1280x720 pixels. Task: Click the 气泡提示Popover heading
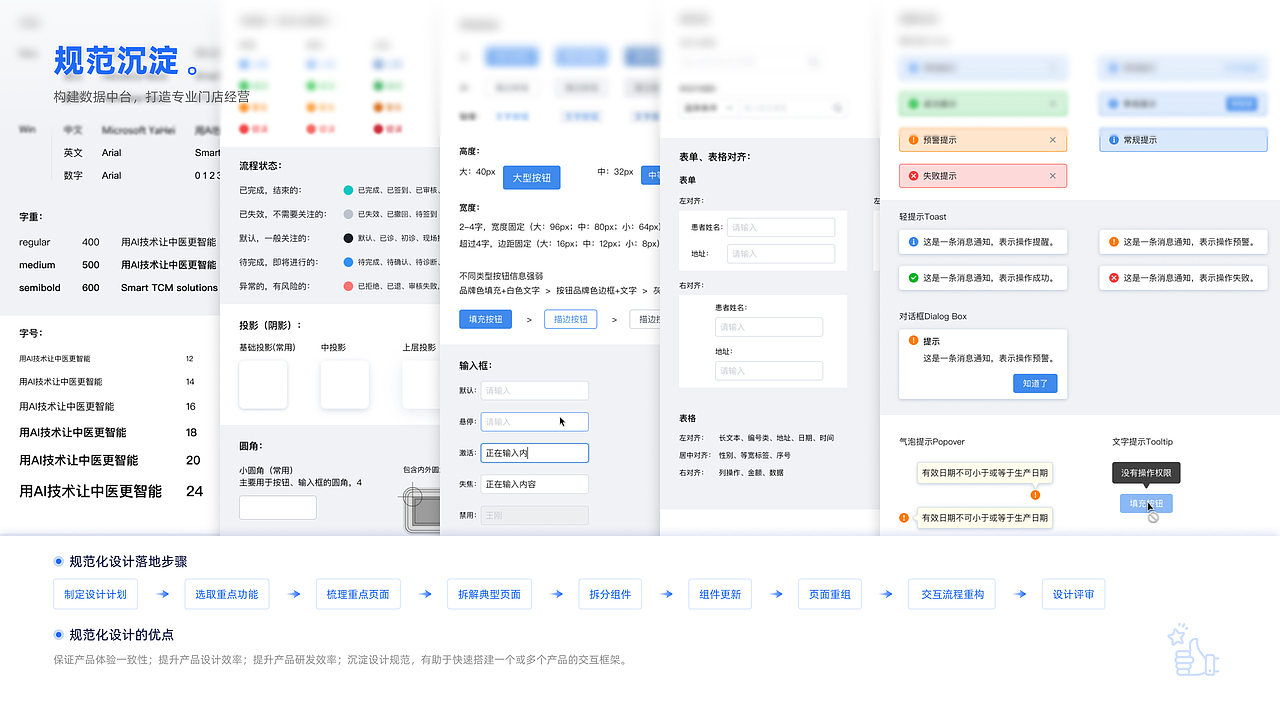pyautogui.click(x=932, y=442)
